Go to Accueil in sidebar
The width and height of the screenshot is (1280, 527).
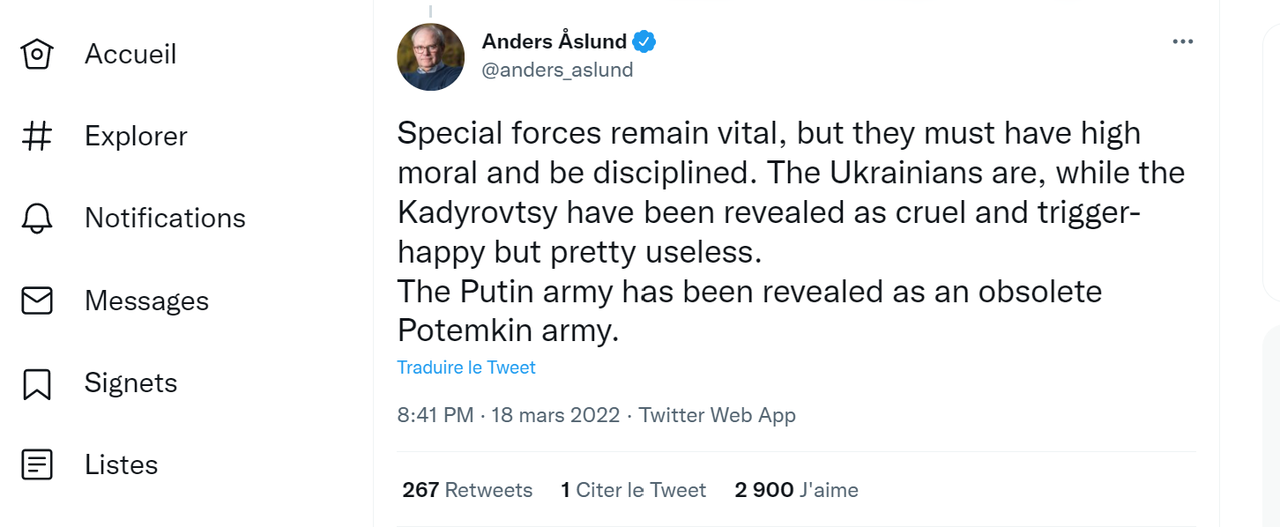[130, 54]
